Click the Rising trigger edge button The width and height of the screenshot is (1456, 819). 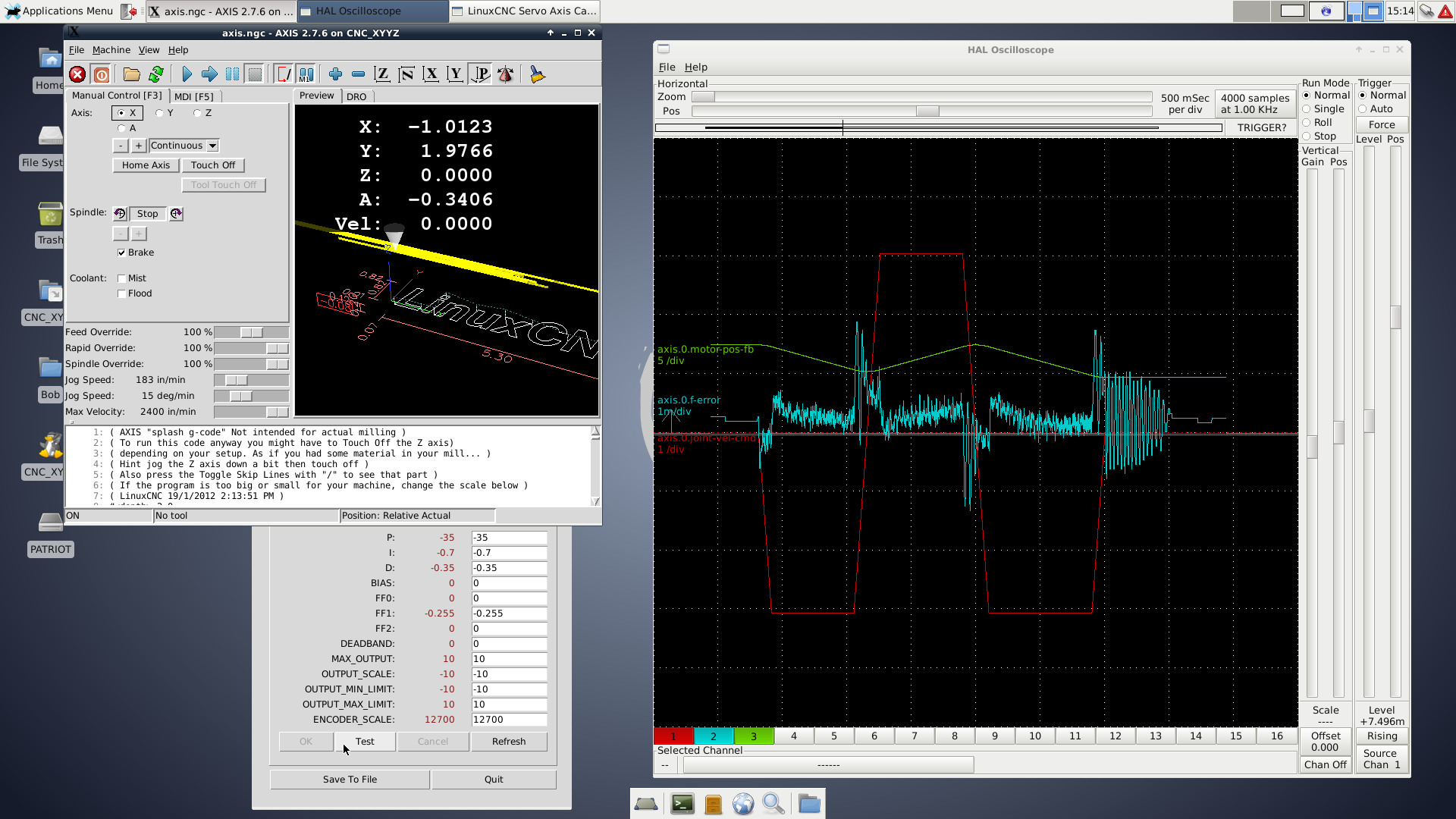coord(1382,736)
